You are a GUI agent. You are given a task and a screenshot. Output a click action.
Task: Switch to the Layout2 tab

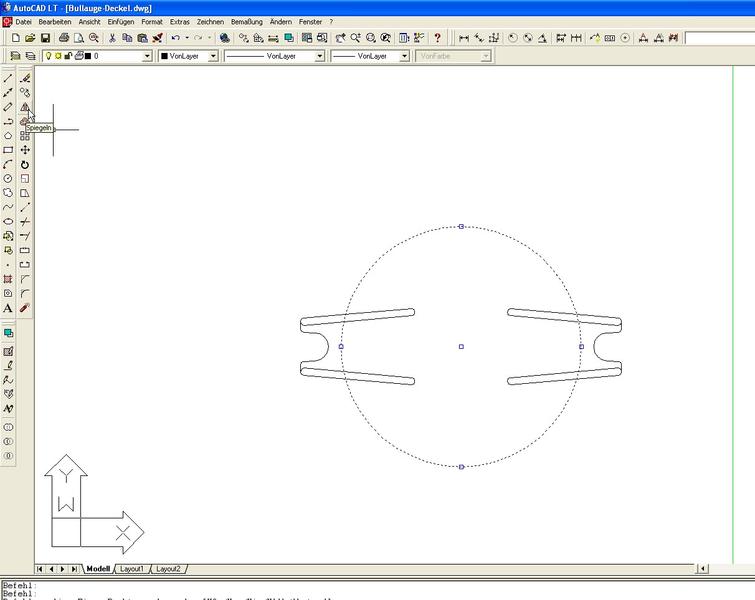[168, 569]
